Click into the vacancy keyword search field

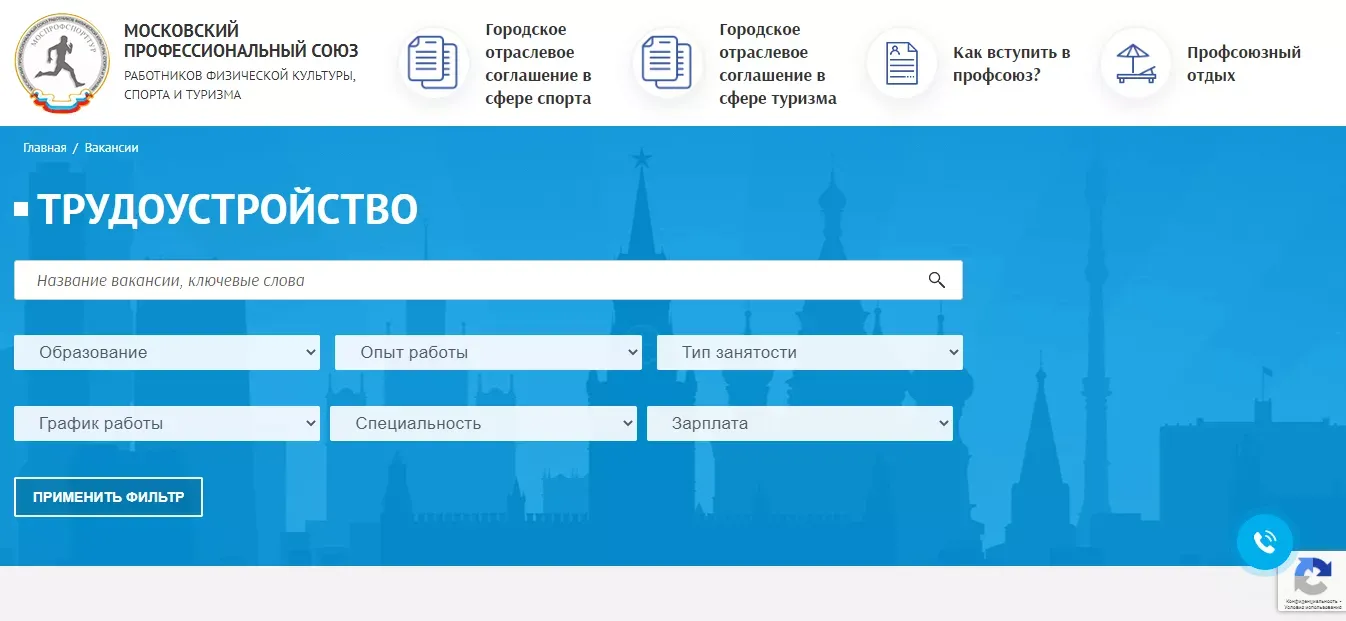pos(488,280)
